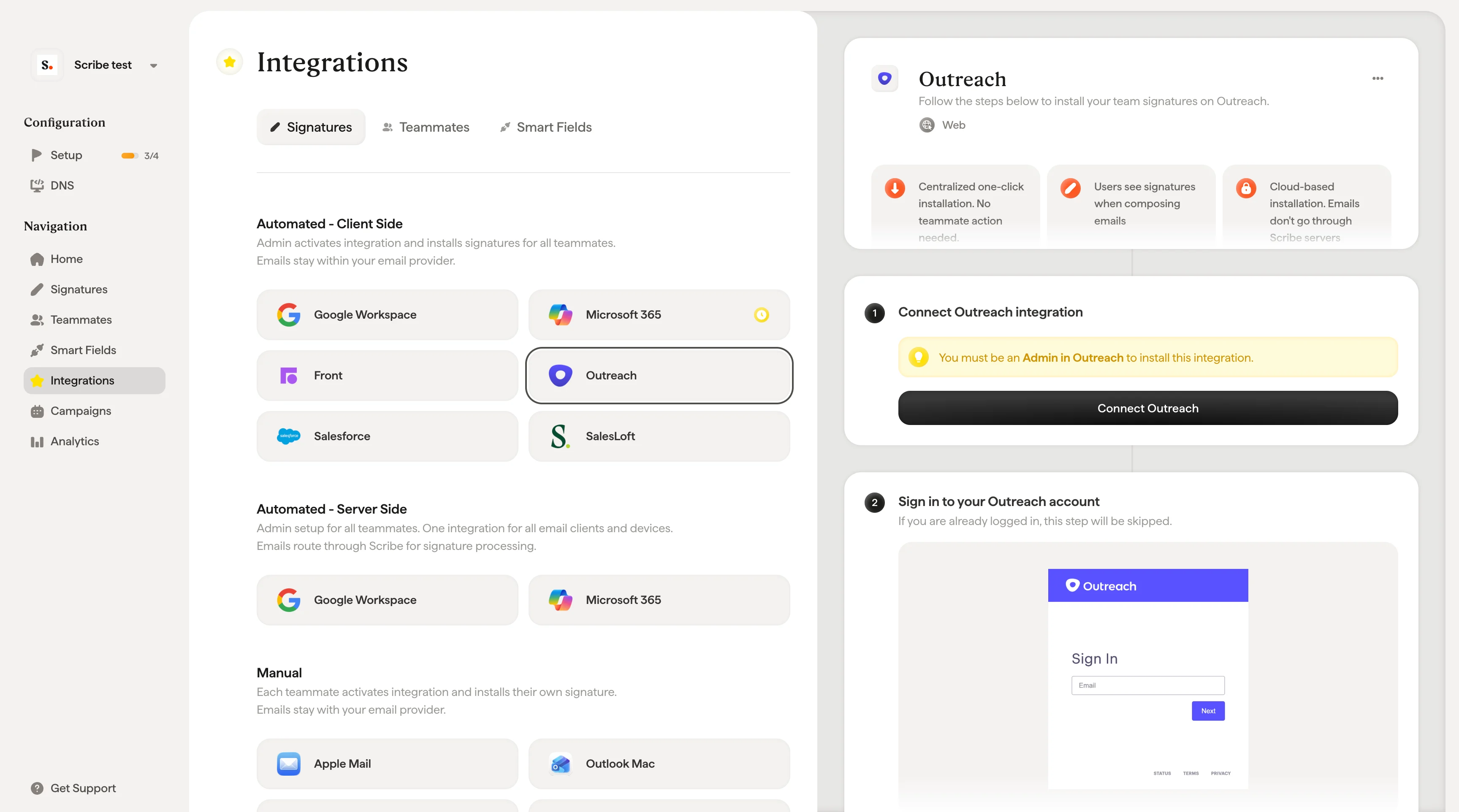Click the 'Centralized one-click installation' feature card
The image size is (1459, 812).
coord(955,206)
